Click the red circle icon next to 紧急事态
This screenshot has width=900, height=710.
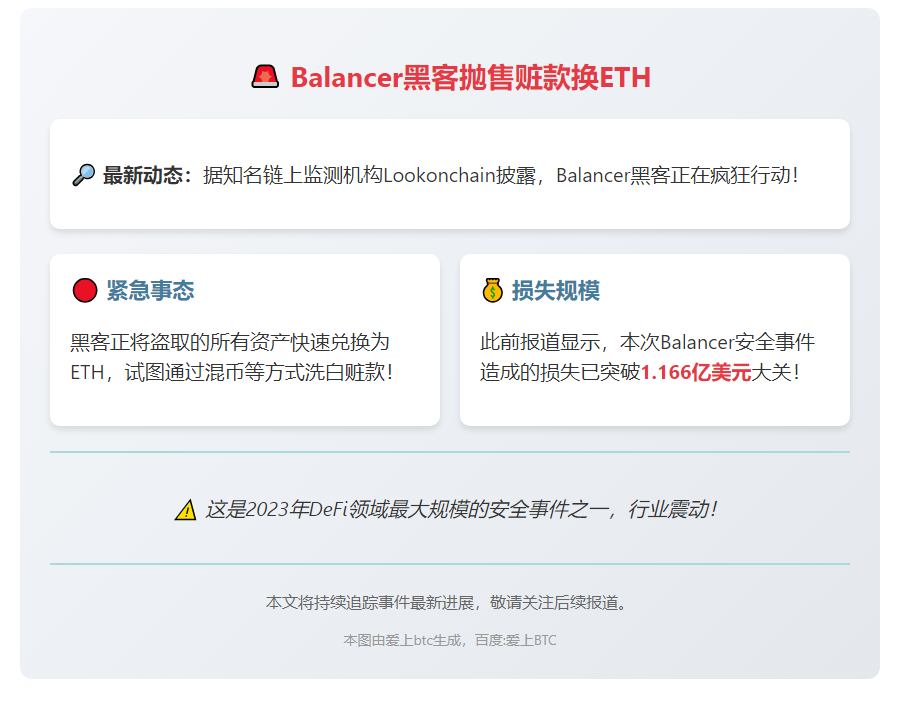[85, 290]
